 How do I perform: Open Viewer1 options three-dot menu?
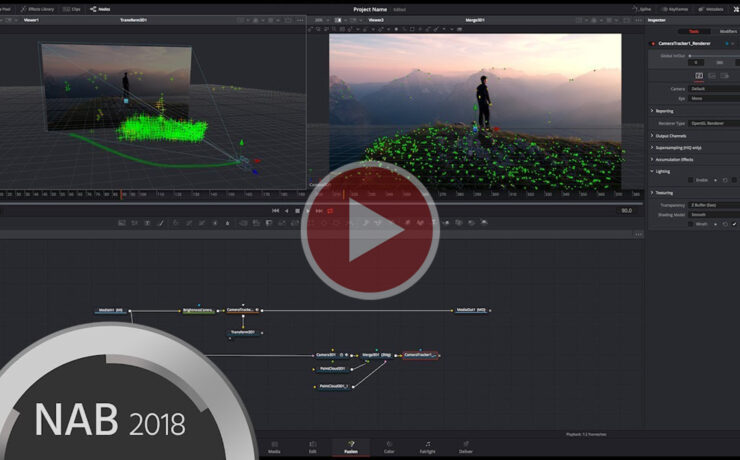[x=300, y=20]
